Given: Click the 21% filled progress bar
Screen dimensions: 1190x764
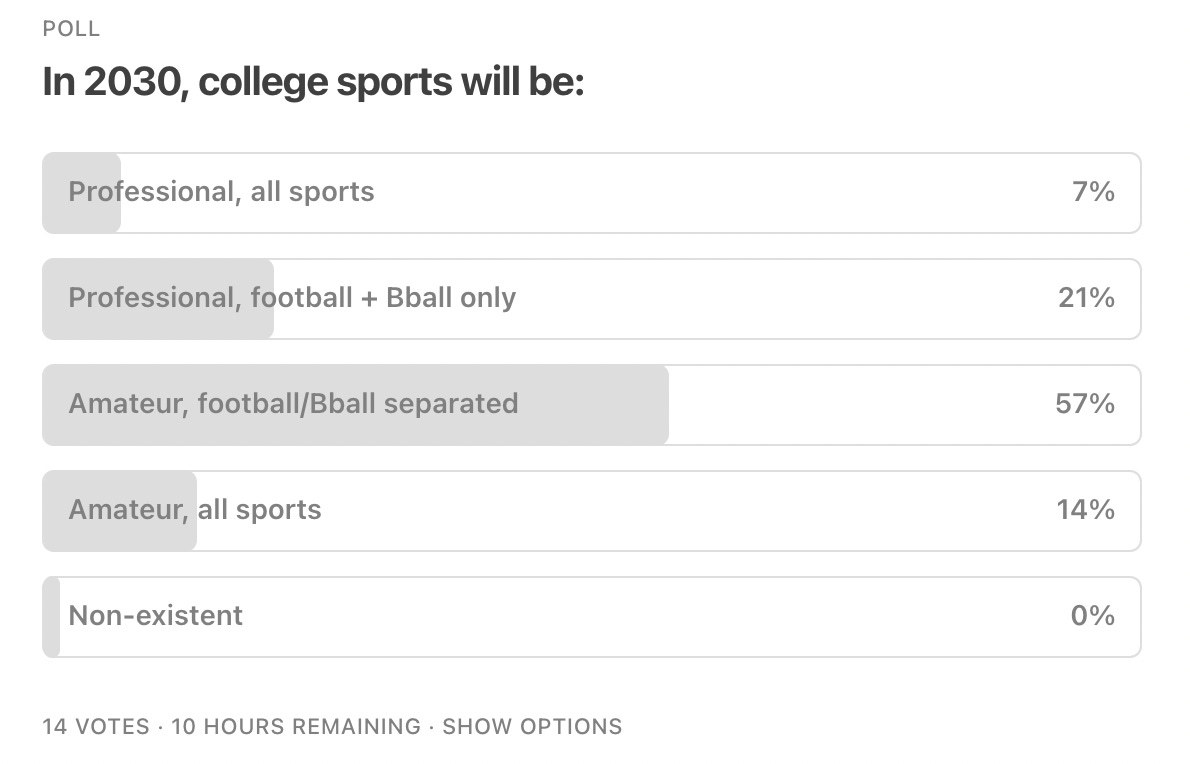Looking at the screenshot, I should click(x=158, y=299).
